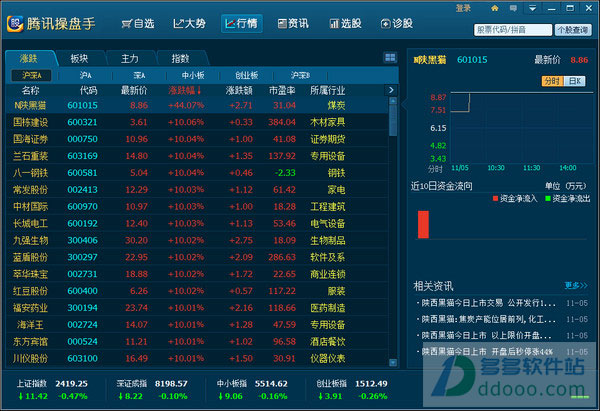Select the 中小板 market filter

(193, 75)
